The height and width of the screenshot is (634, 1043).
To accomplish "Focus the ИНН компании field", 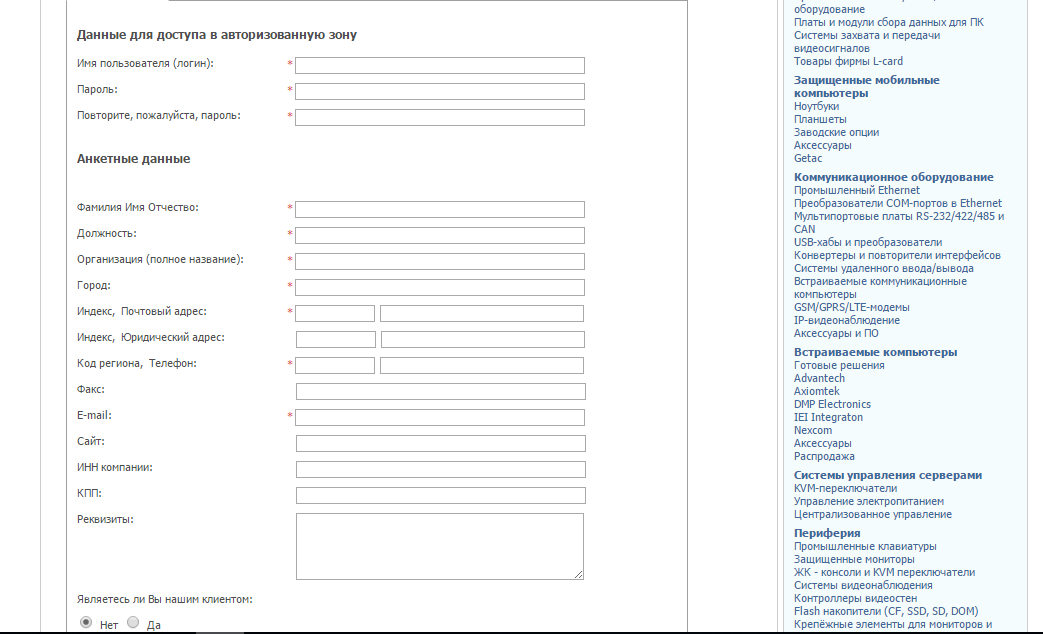I will [x=440, y=469].
